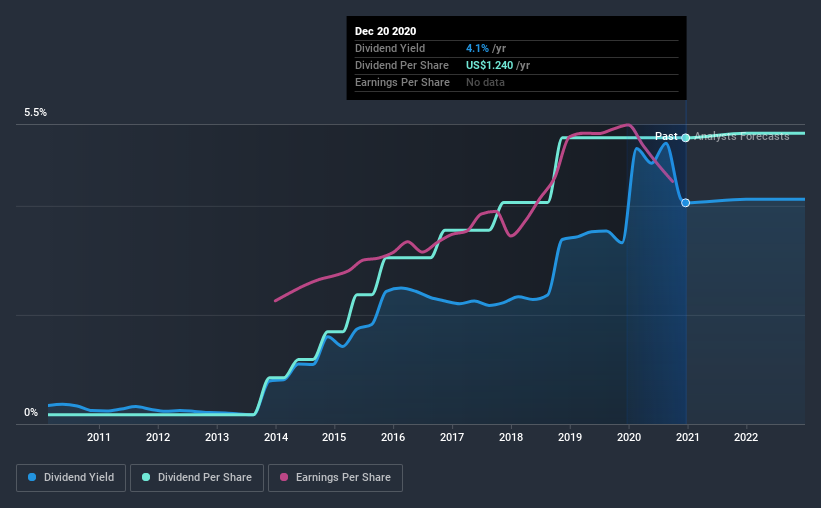Screen dimensions: 821x508
Task: Click the 5.5% y-axis label
Action: click(x=35, y=113)
